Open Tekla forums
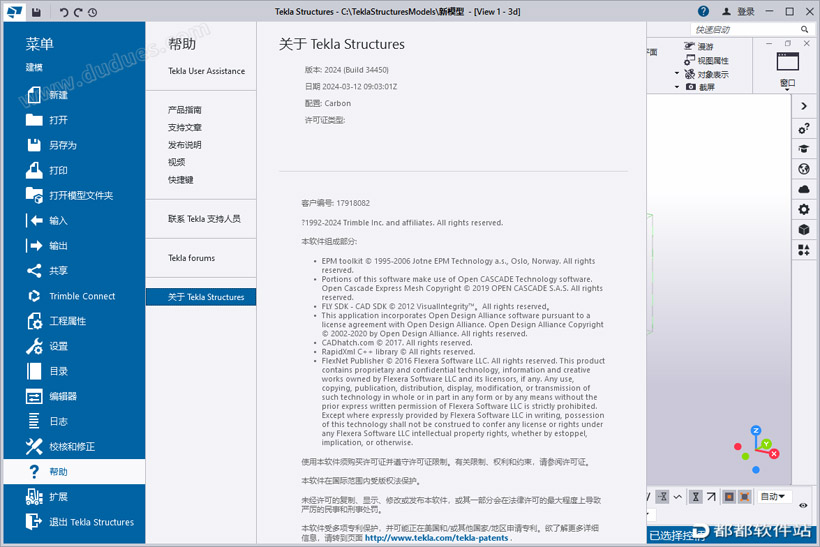 click(x=191, y=258)
